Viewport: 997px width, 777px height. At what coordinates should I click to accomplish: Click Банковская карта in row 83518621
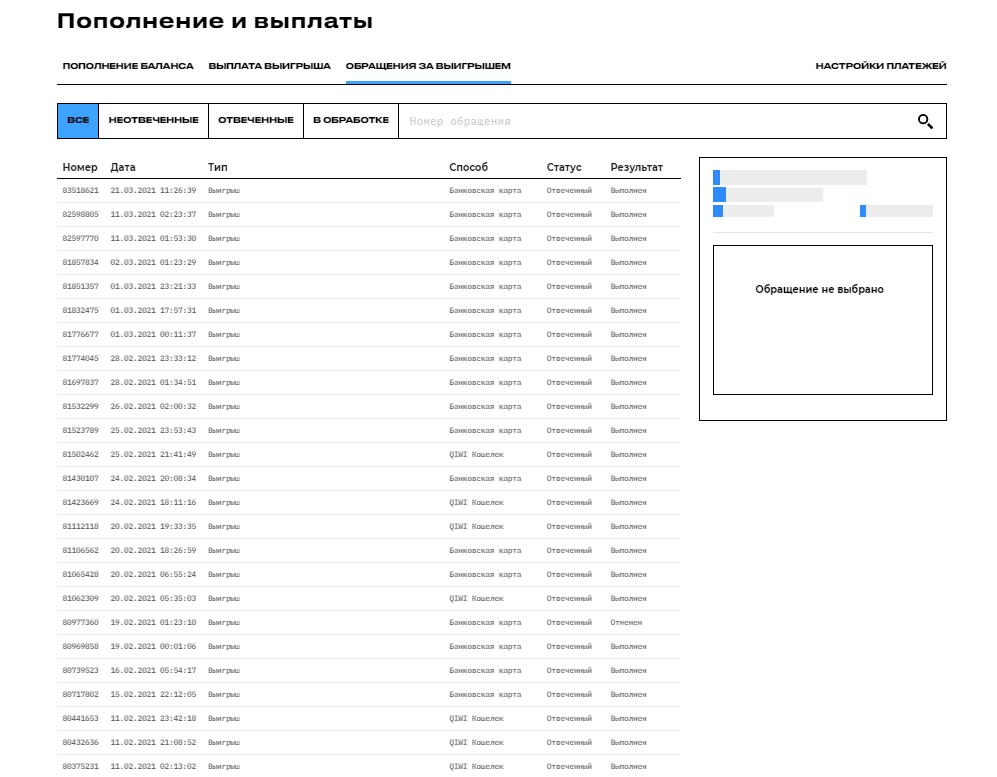pyautogui.click(x=485, y=191)
